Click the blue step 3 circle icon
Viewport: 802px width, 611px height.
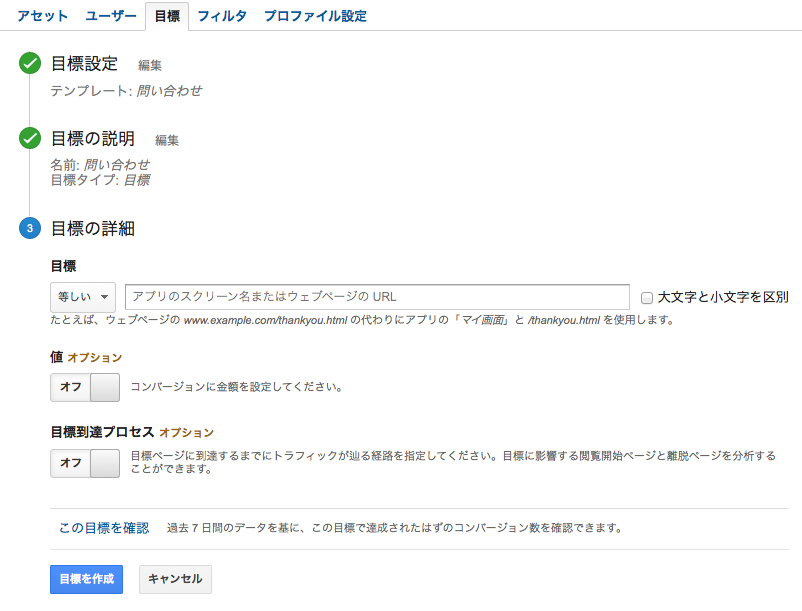30,228
